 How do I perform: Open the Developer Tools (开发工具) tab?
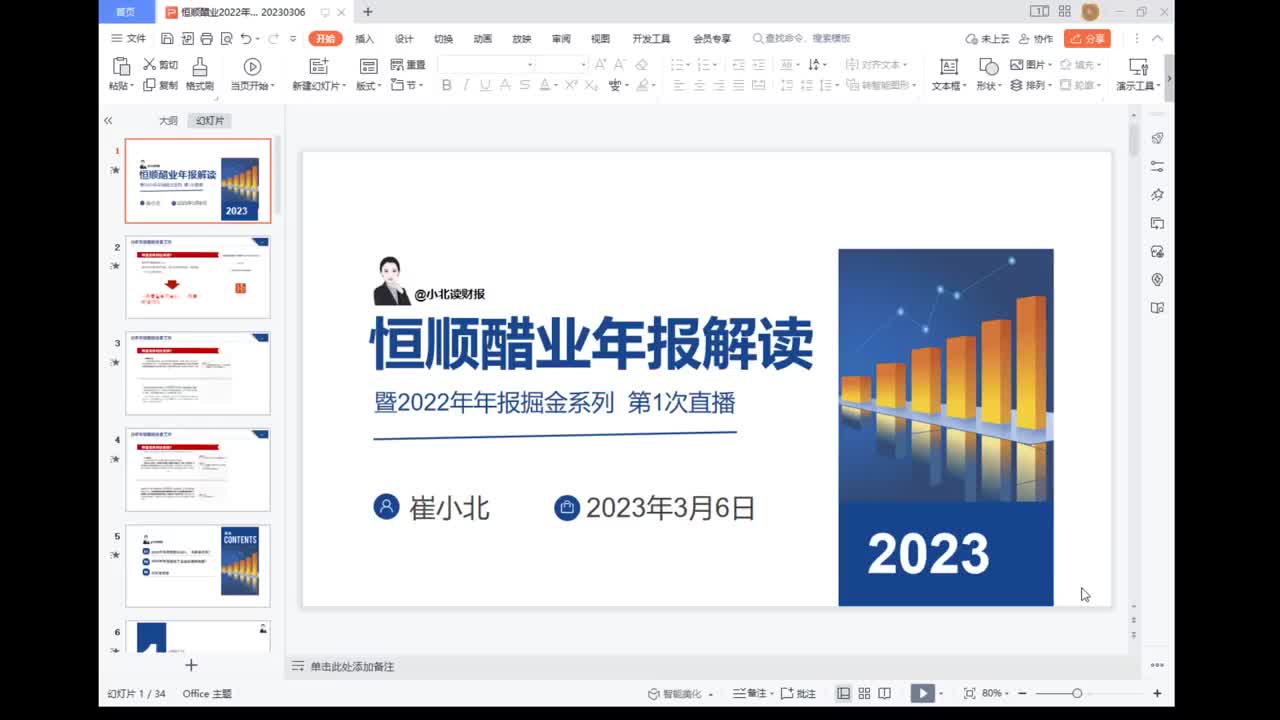(651, 38)
